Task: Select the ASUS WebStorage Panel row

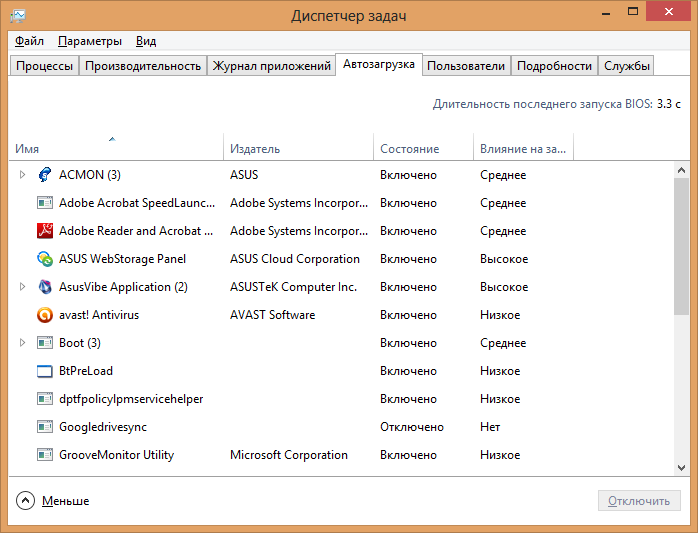Action: click(341, 259)
